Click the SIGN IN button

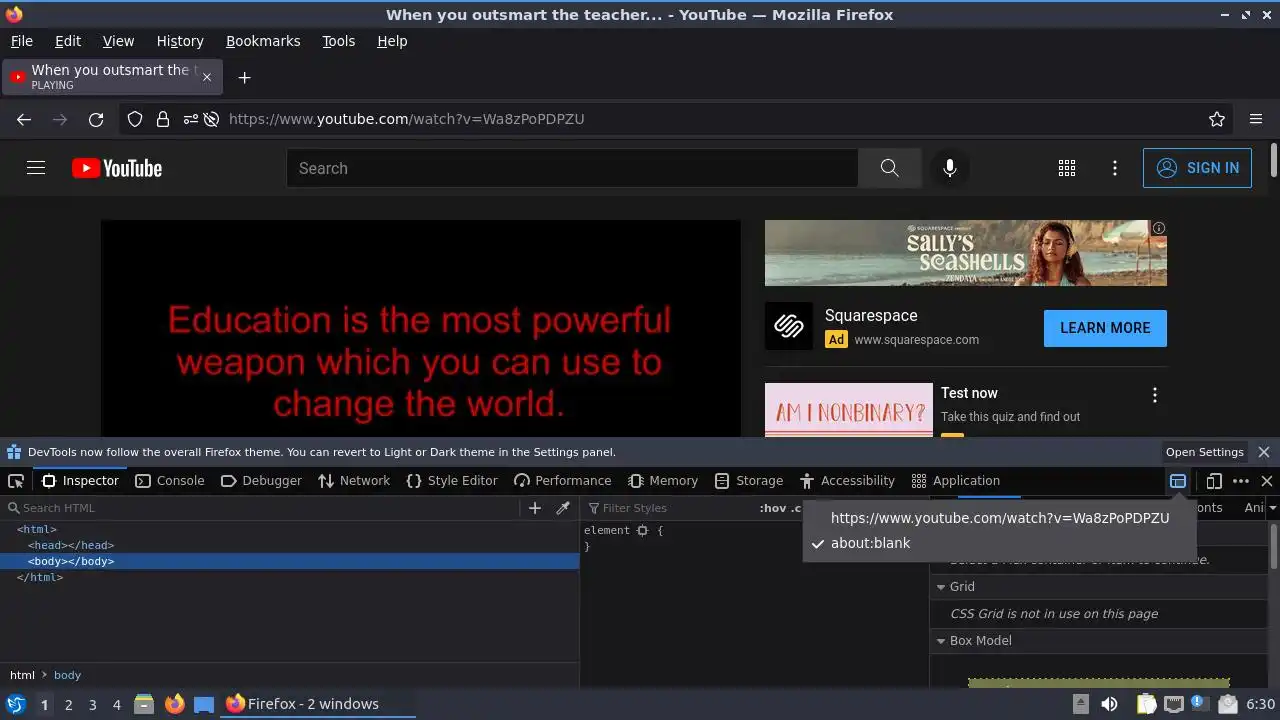click(1197, 168)
